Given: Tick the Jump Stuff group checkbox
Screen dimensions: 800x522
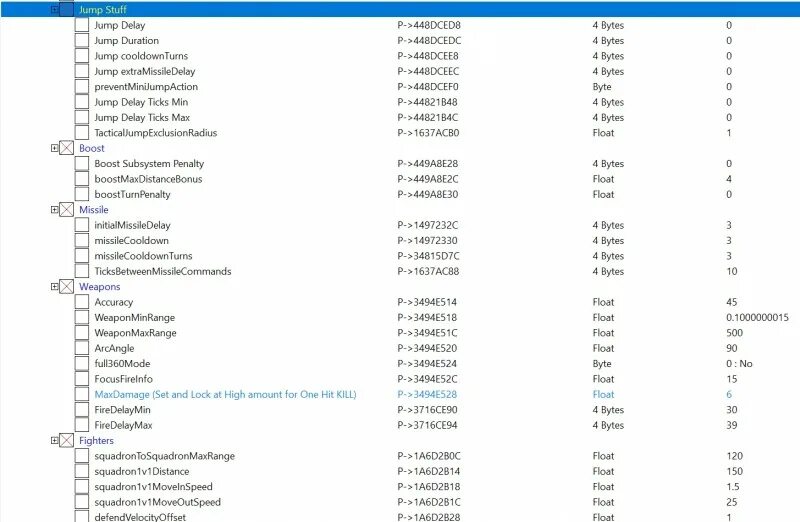Looking at the screenshot, I should pos(66,10).
